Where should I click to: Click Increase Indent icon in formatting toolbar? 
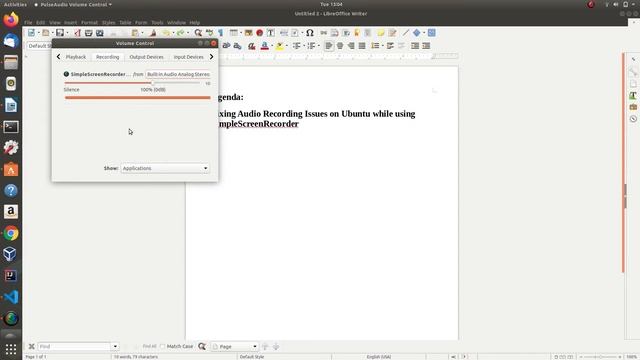point(415,46)
